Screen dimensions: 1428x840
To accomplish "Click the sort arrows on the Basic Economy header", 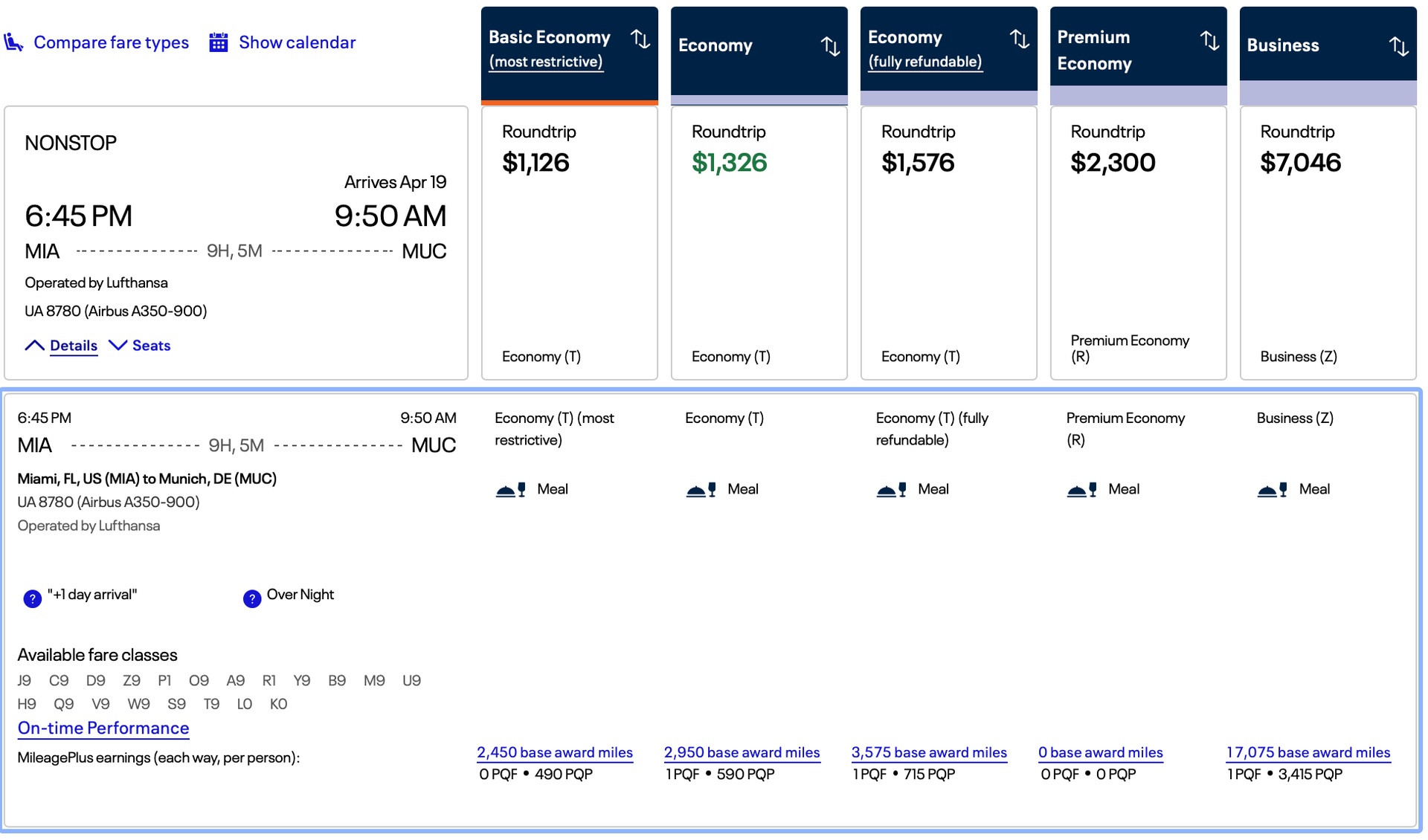I will click(x=641, y=39).
